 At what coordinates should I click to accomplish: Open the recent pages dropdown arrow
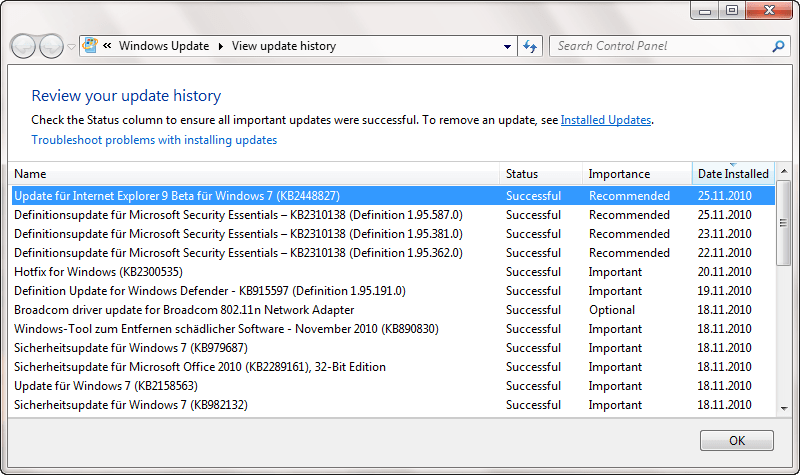[71, 46]
